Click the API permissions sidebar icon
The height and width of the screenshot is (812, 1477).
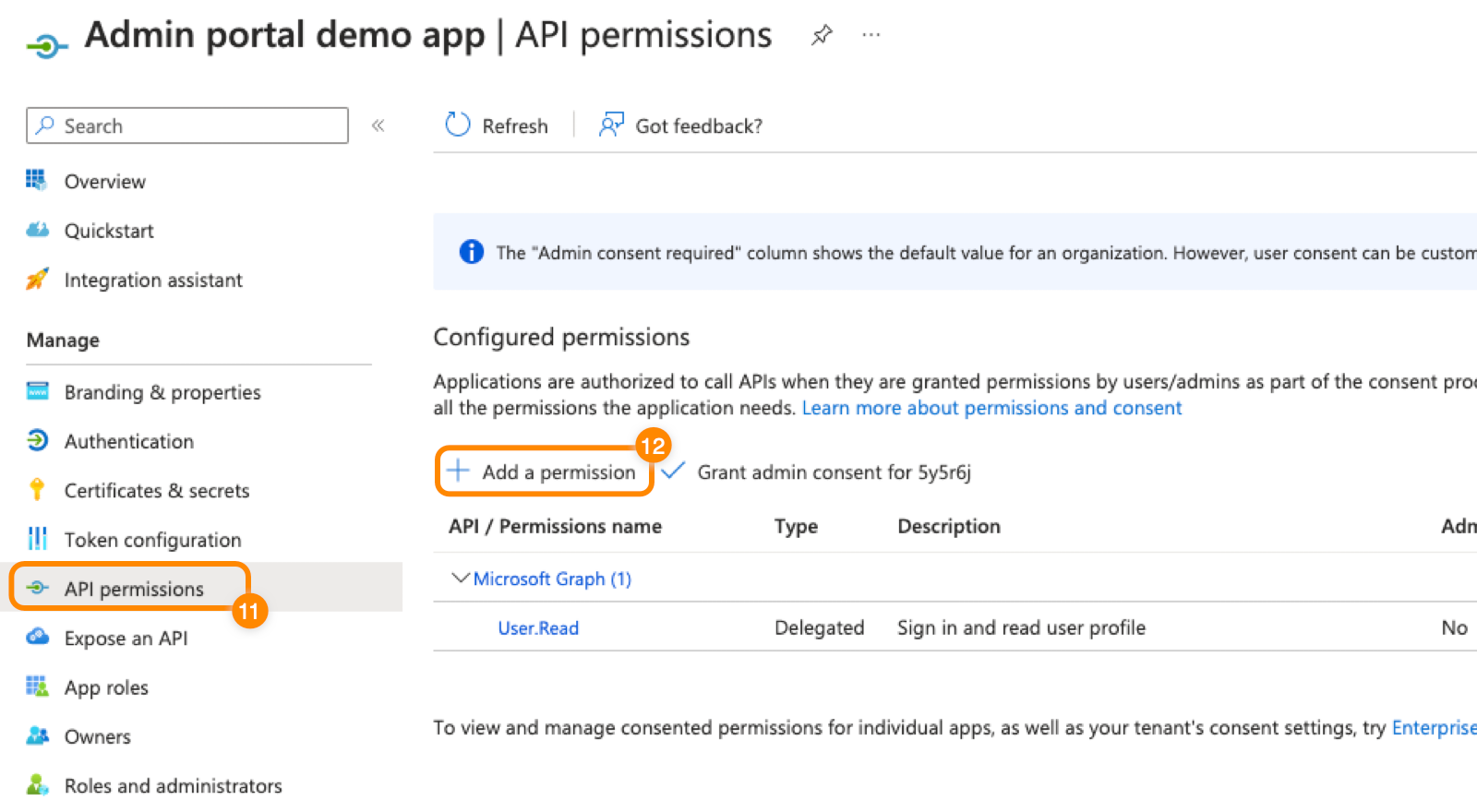tap(37, 588)
